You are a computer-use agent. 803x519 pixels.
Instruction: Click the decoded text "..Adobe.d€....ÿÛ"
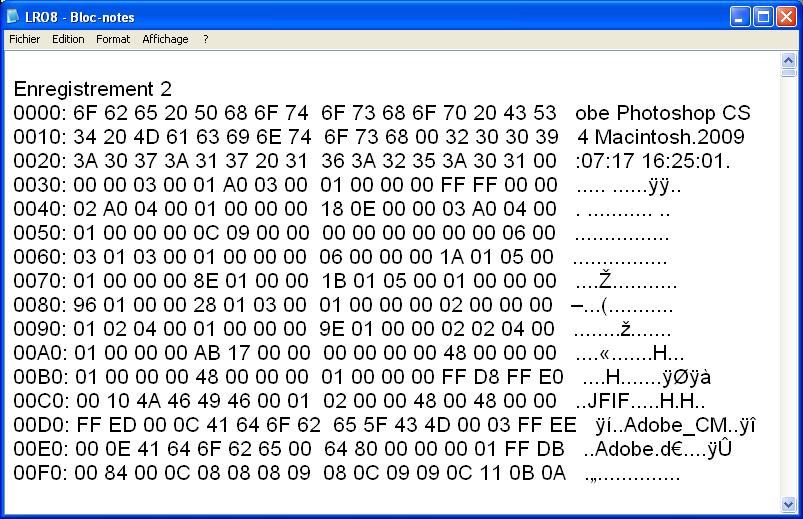[658, 449]
